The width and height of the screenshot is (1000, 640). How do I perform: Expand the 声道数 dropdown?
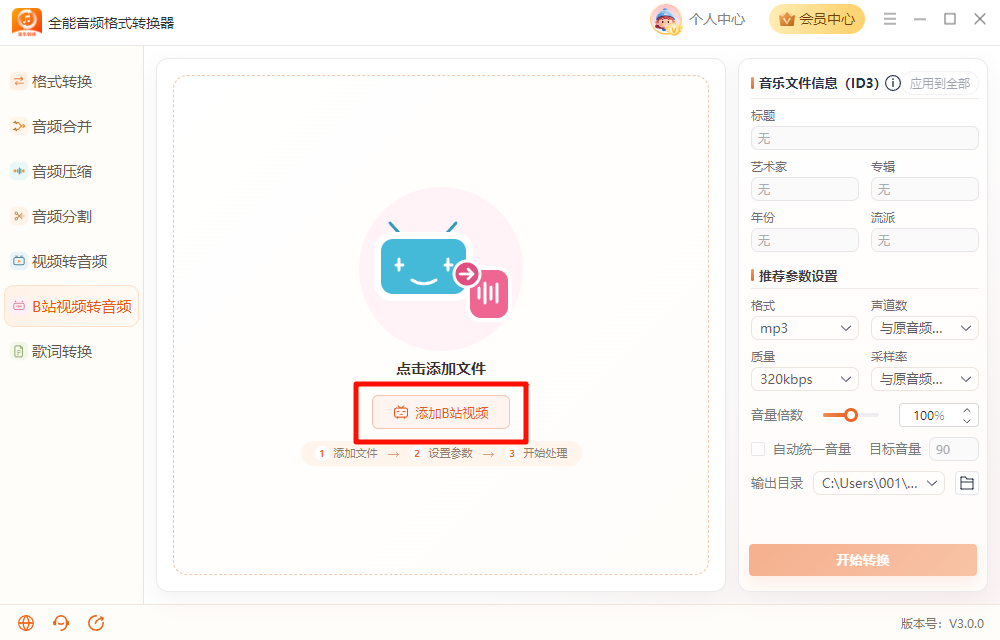925,328
